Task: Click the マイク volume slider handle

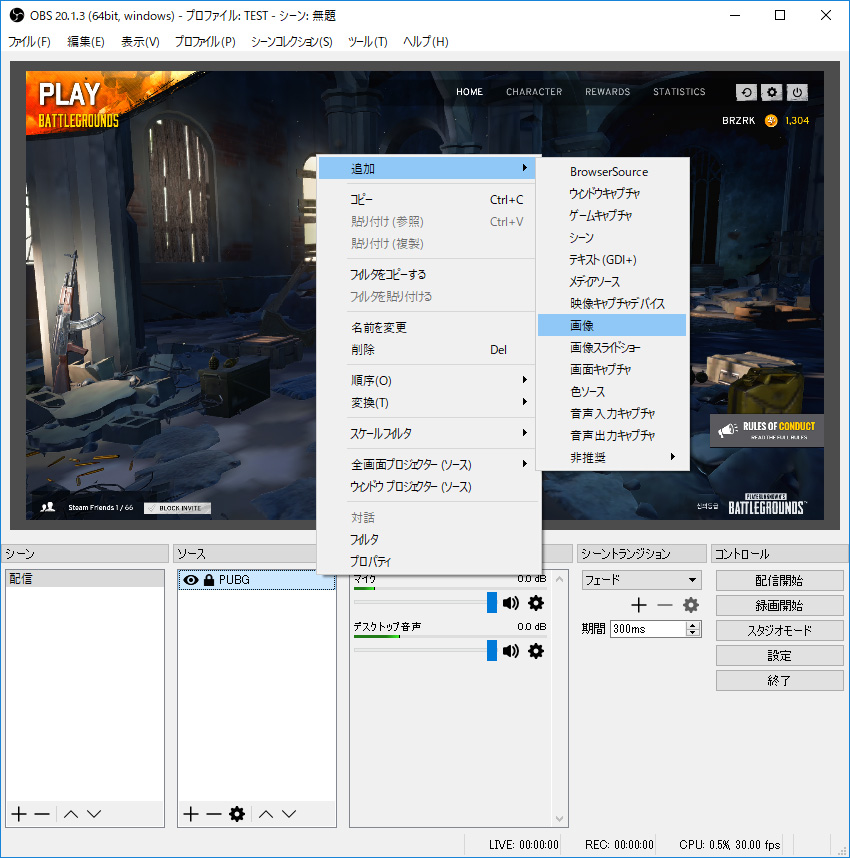Action: (492, 603)
